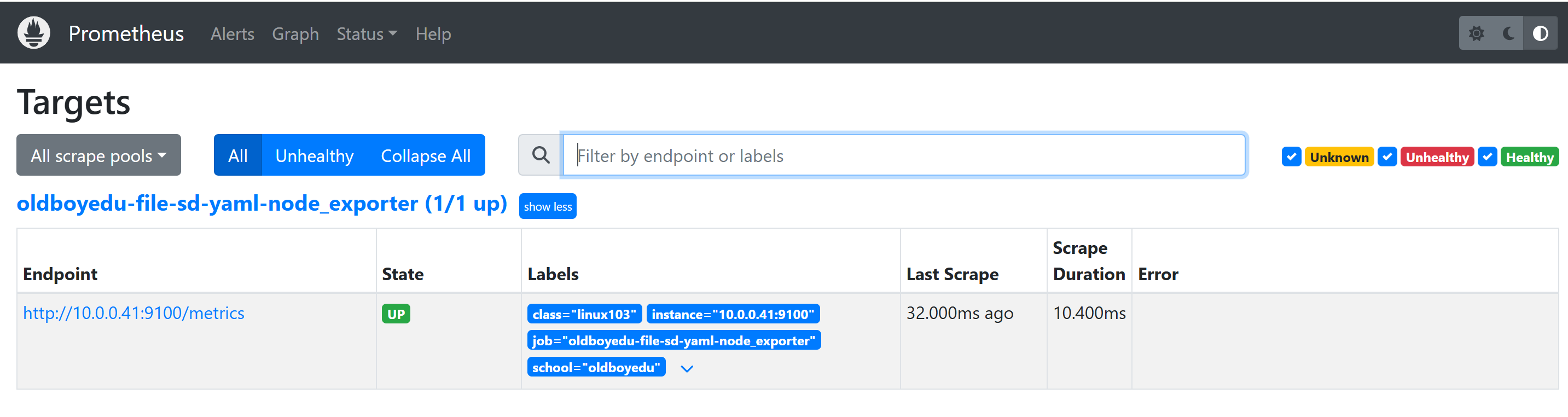
Task: Focus the filter by endpoint field
Action: tap(904, 155)
